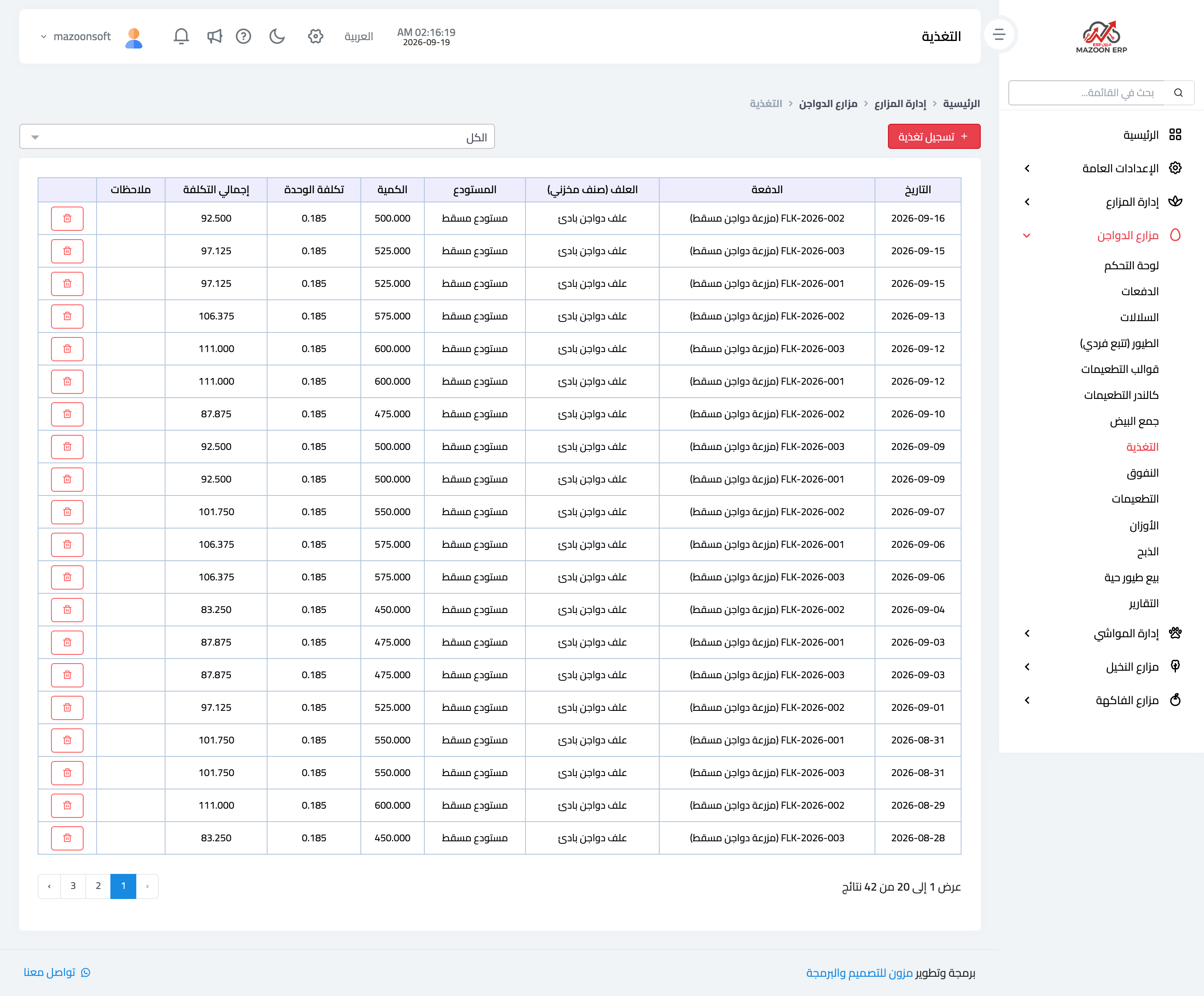This screenshot has width=1204, height=996.
Task: Click 'إدارة المزارع' breadcrumb link
Action: (x=900, y=104)
